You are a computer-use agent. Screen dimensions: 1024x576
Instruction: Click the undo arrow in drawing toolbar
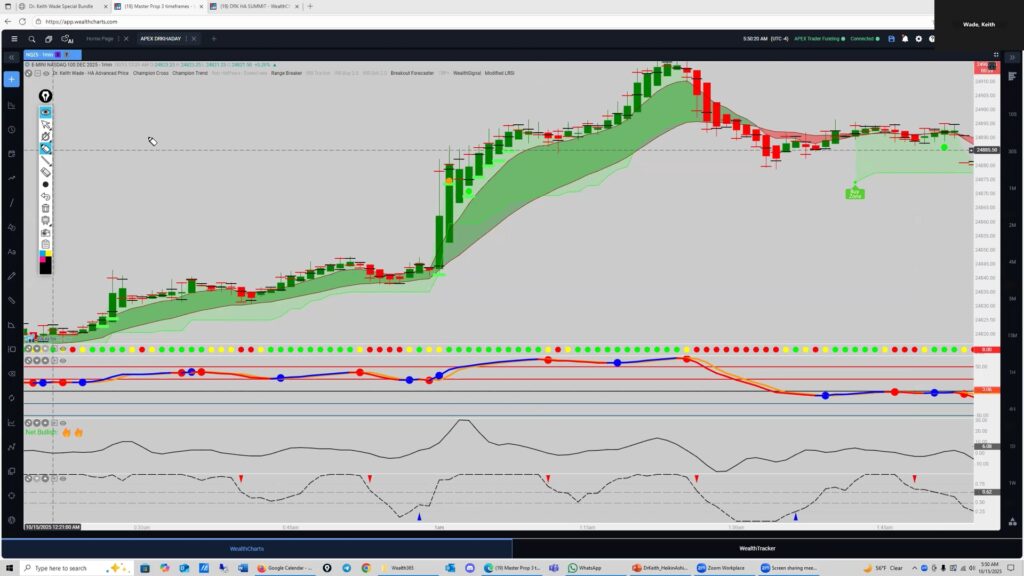(45, 196)
